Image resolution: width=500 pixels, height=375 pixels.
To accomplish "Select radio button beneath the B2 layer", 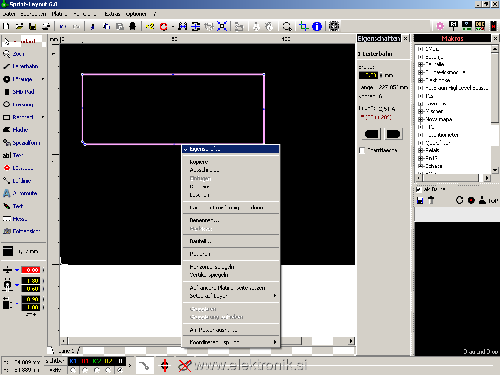I will click(x=108, y=370).
